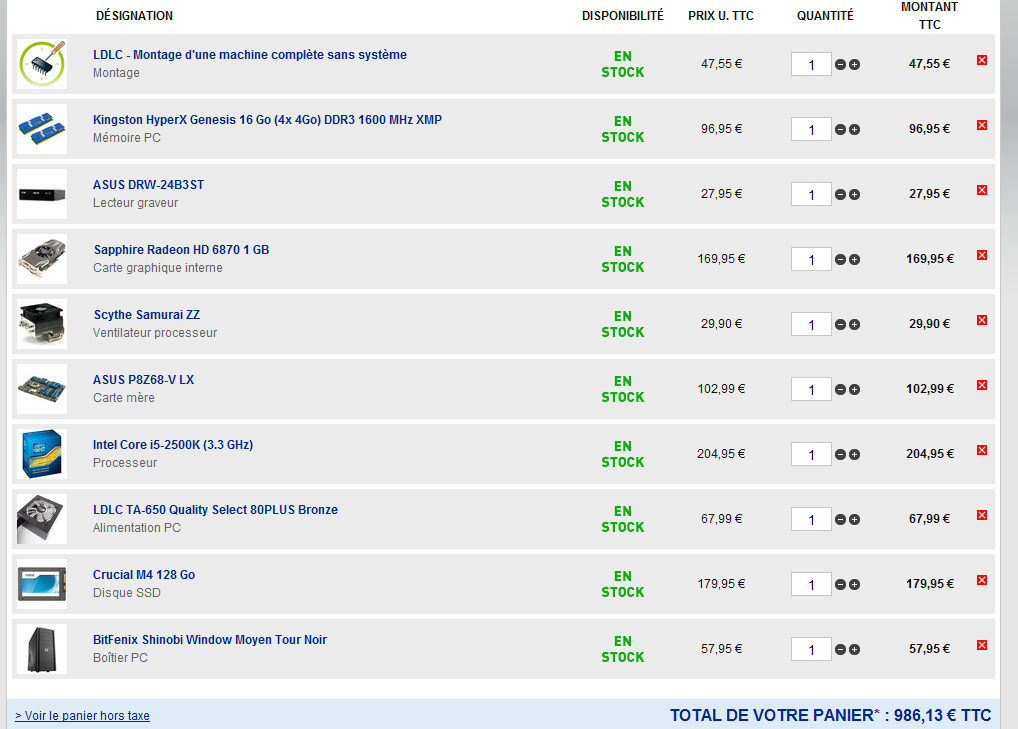
Task: Increase quantity of LDLC Montage
Action: tap(854, 65)
